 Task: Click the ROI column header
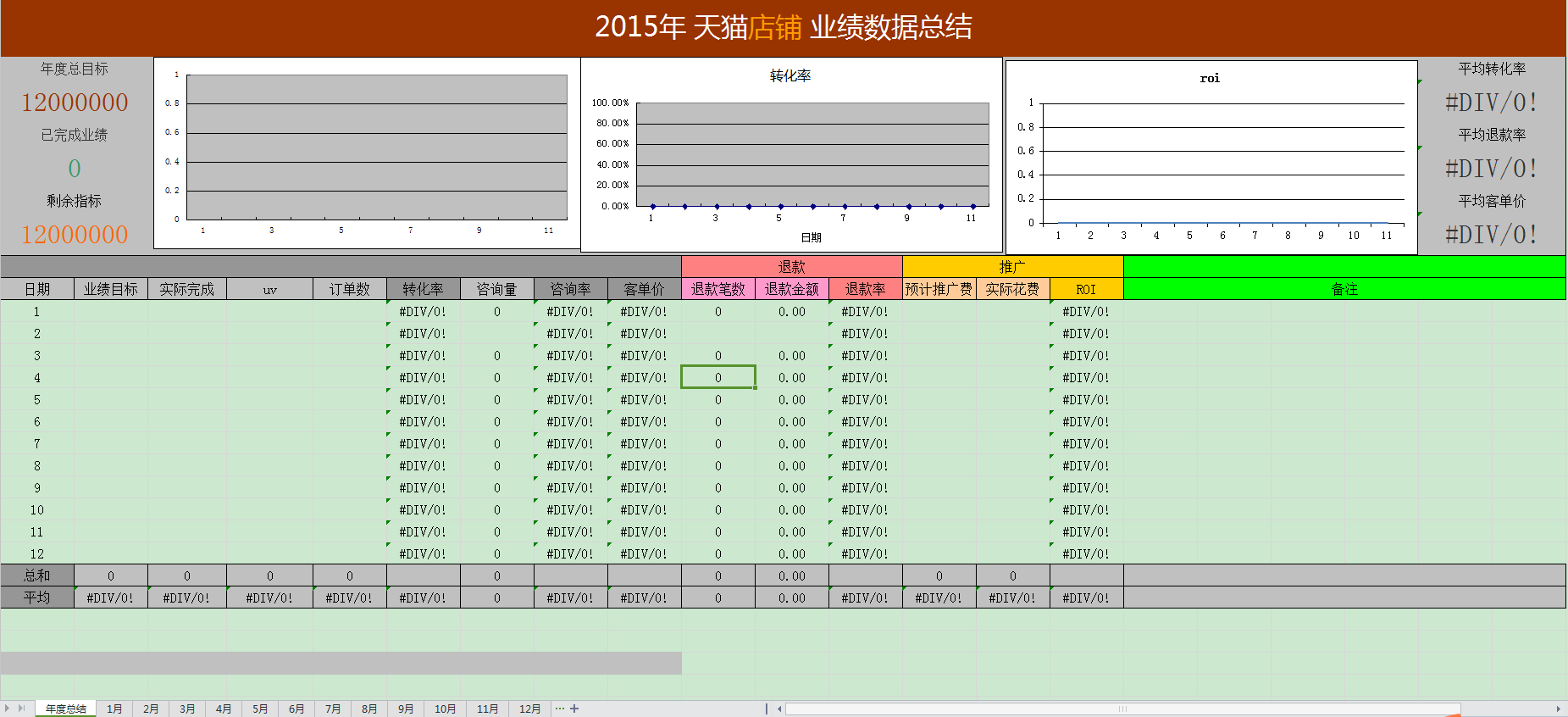point(1087,289)
